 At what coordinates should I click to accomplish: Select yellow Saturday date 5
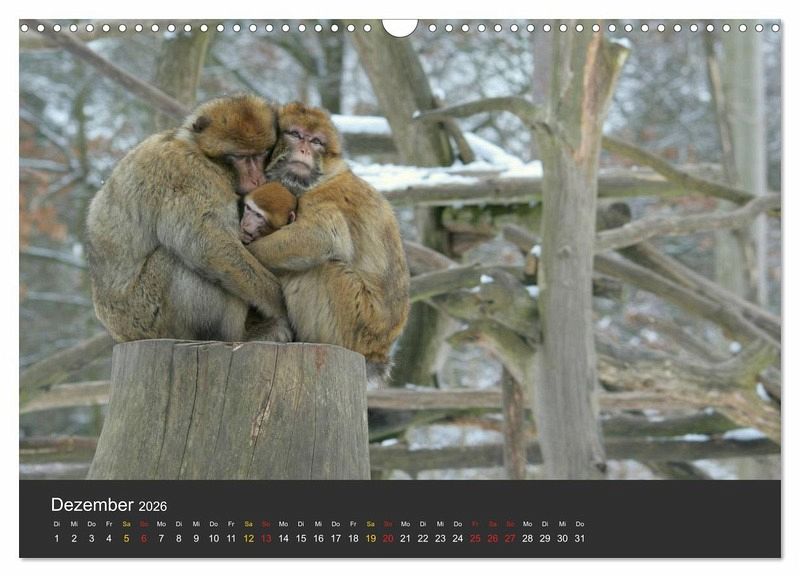pyautogui.click(x=127, y=538)
